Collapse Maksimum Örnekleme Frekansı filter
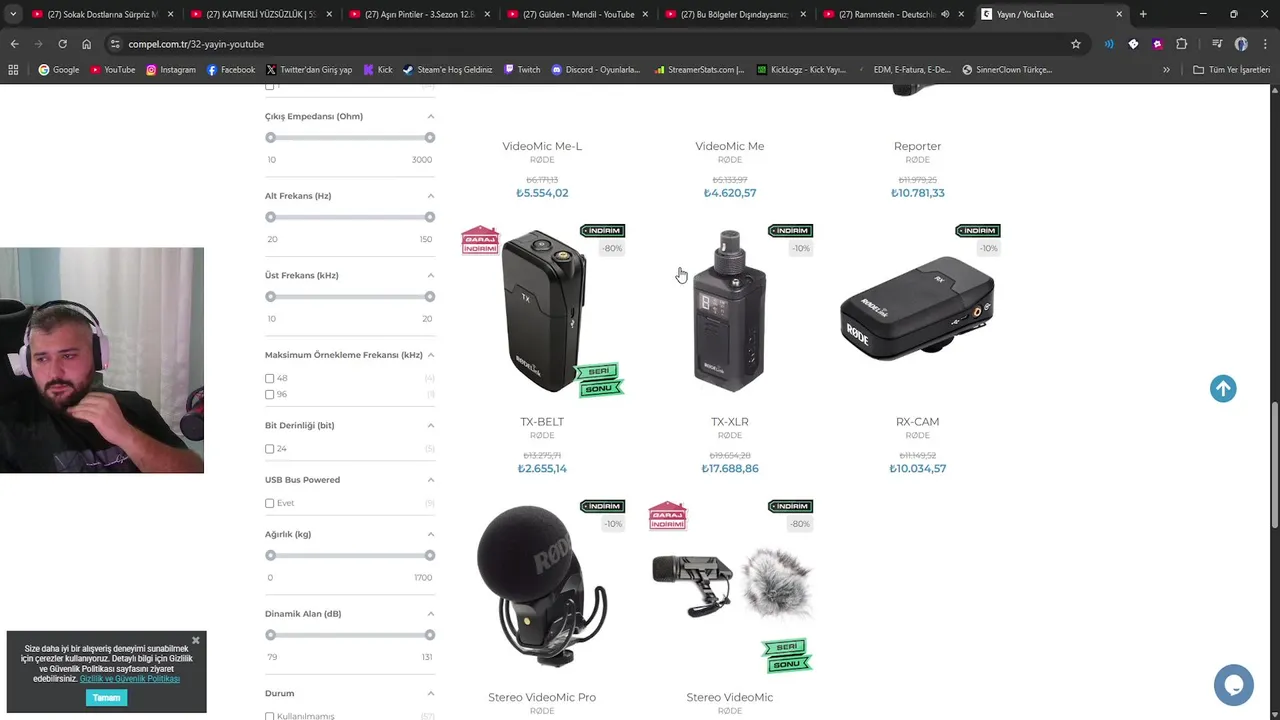This screenshot has height=720, width=1280. [431, 355]
